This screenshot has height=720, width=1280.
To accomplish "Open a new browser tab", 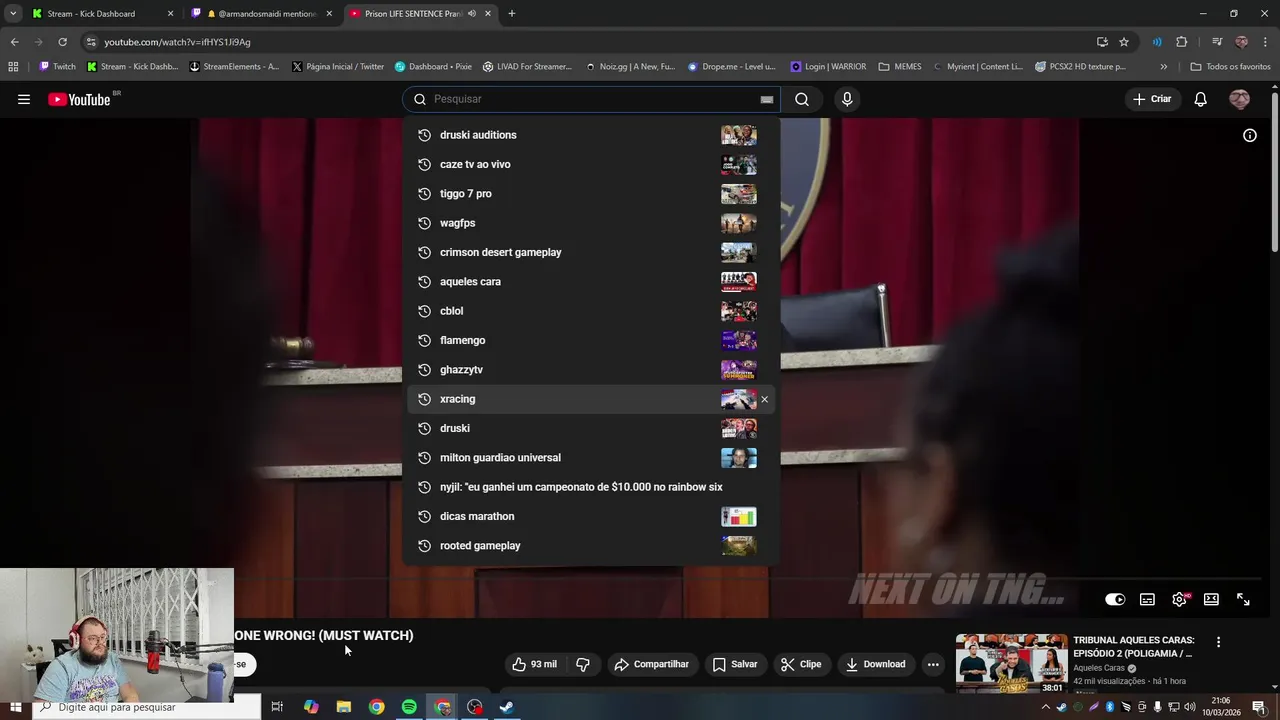I will pos(512,14).
